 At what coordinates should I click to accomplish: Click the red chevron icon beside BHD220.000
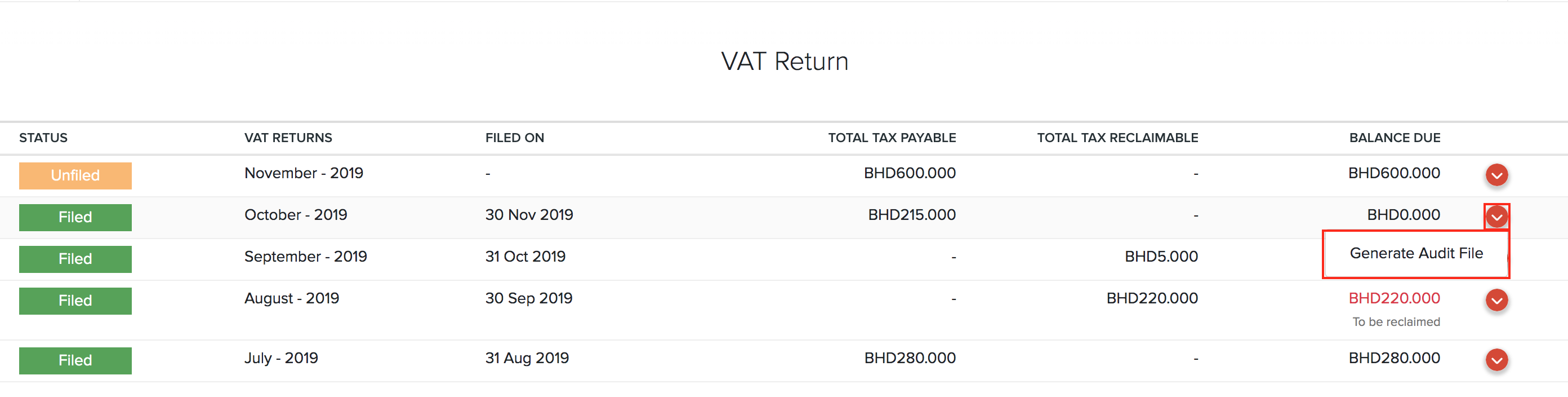[x=1497, y=301]
